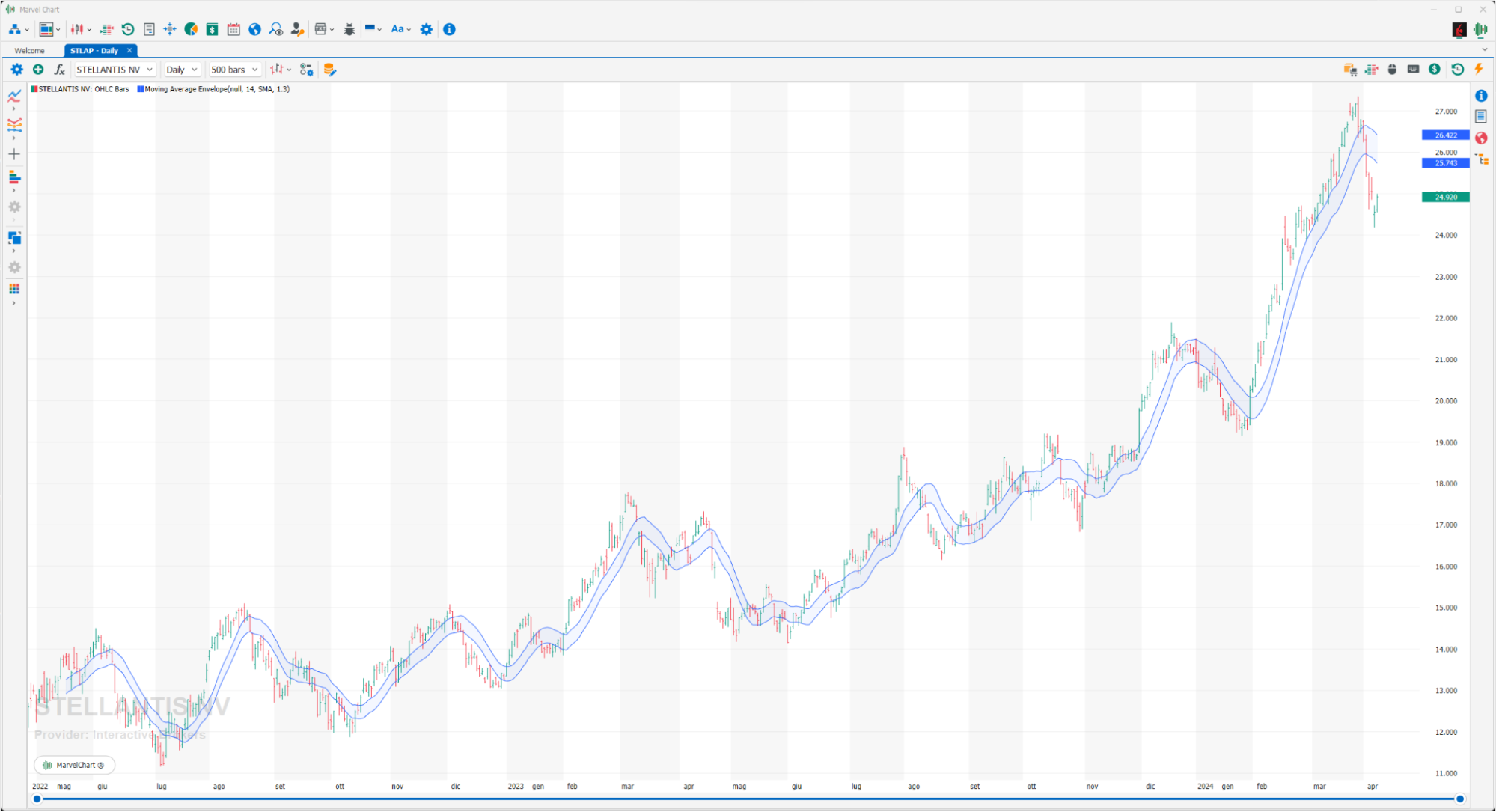Open candlestick chart tool in main toolbar
This screenshot has width=1496, height=812.
(77, 29)
